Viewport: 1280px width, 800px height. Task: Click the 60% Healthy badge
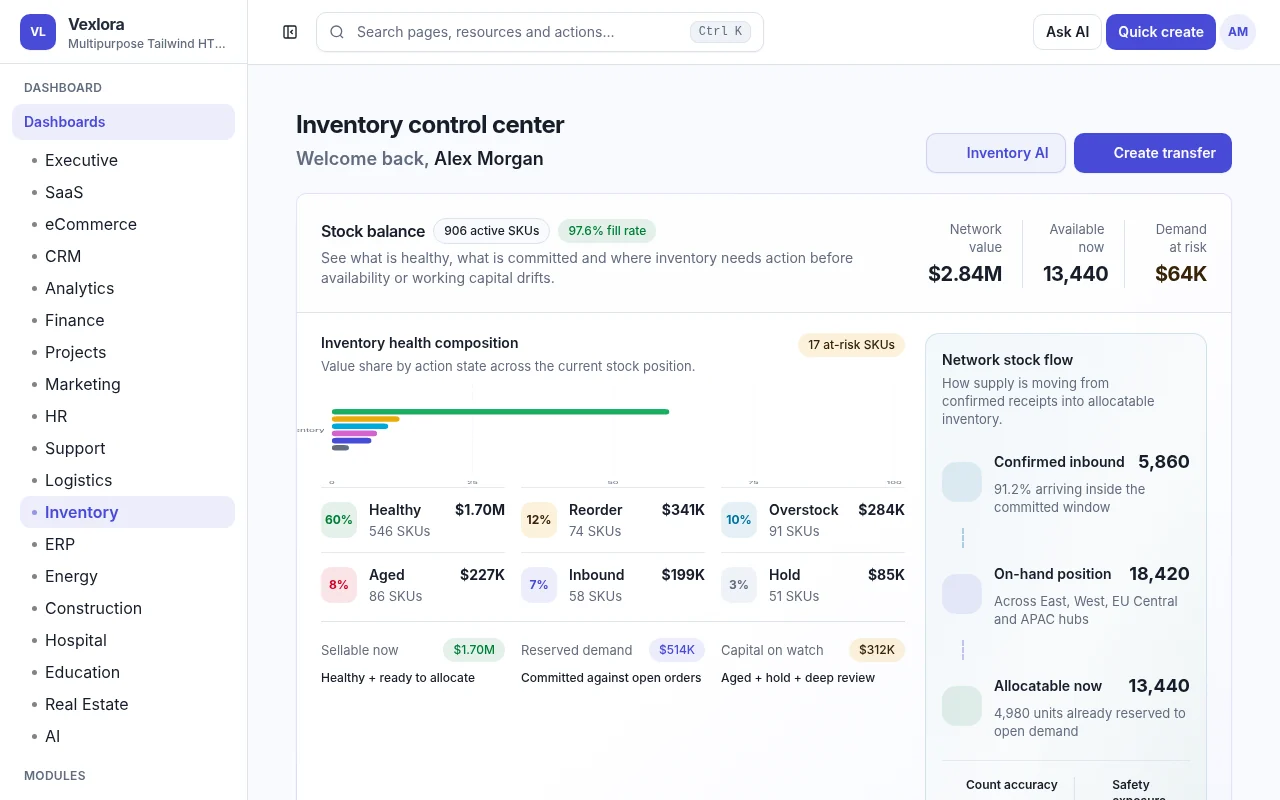point(339,520)
